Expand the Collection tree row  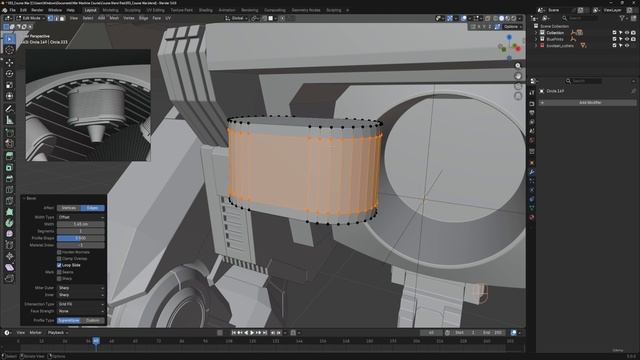(x=536, y=33)
